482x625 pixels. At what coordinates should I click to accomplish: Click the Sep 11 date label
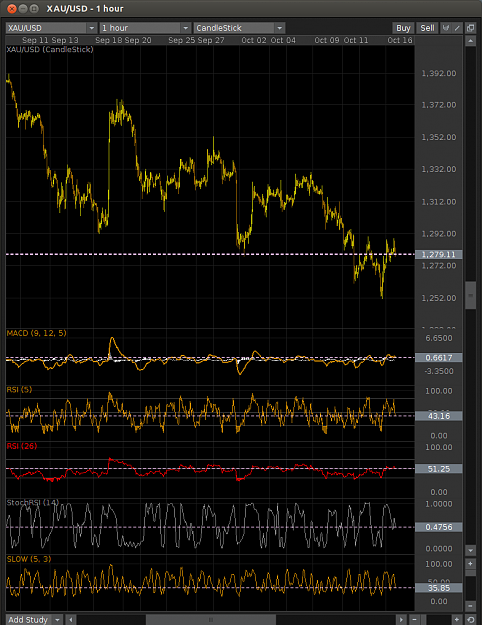tap(35, 40)
